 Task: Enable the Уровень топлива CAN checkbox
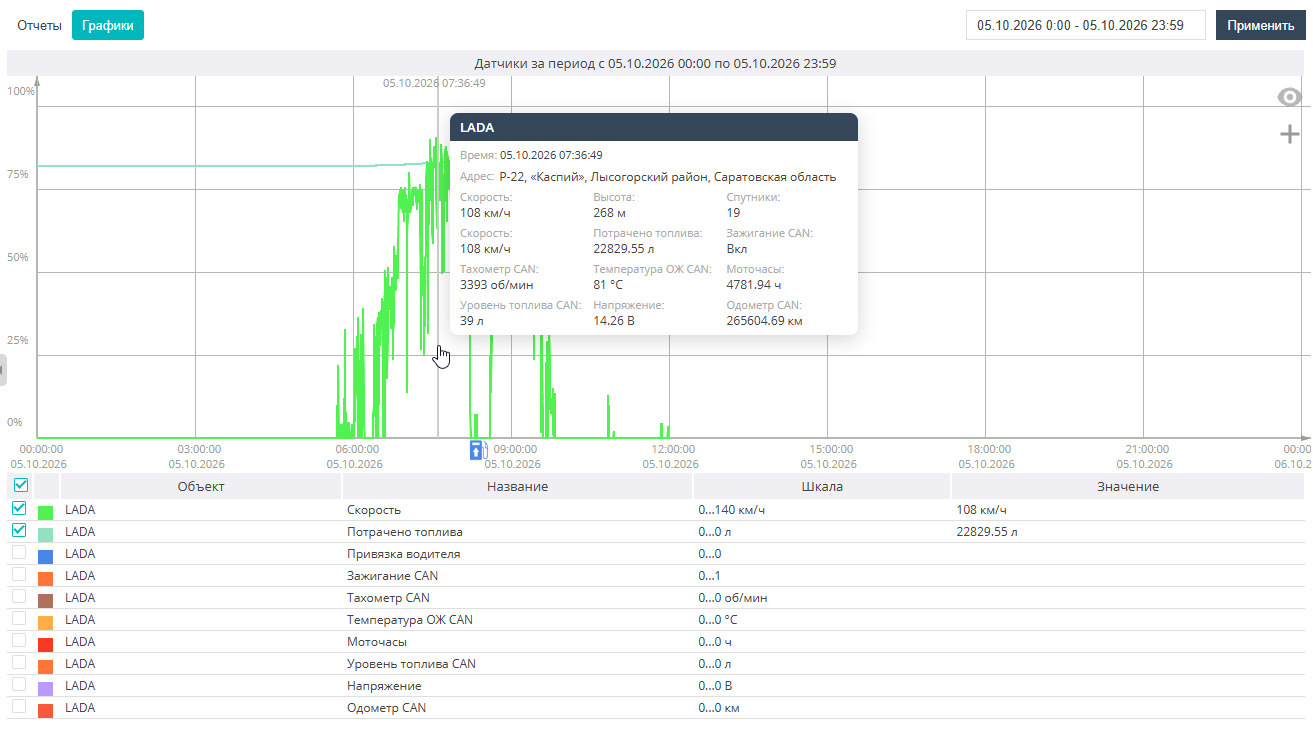coord(19,662)
